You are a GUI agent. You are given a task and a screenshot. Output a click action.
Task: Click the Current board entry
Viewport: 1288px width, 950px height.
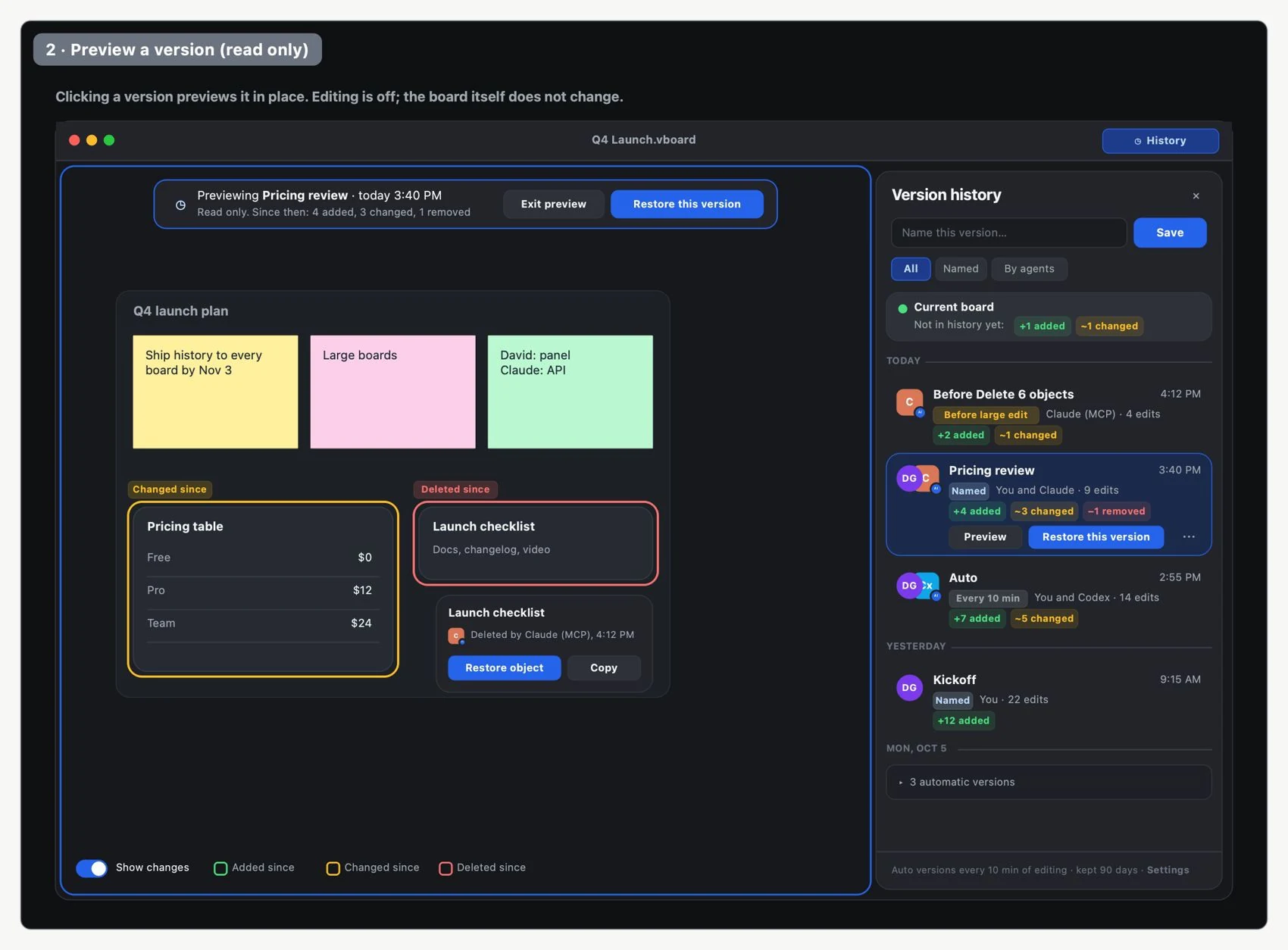(1049, 317)
